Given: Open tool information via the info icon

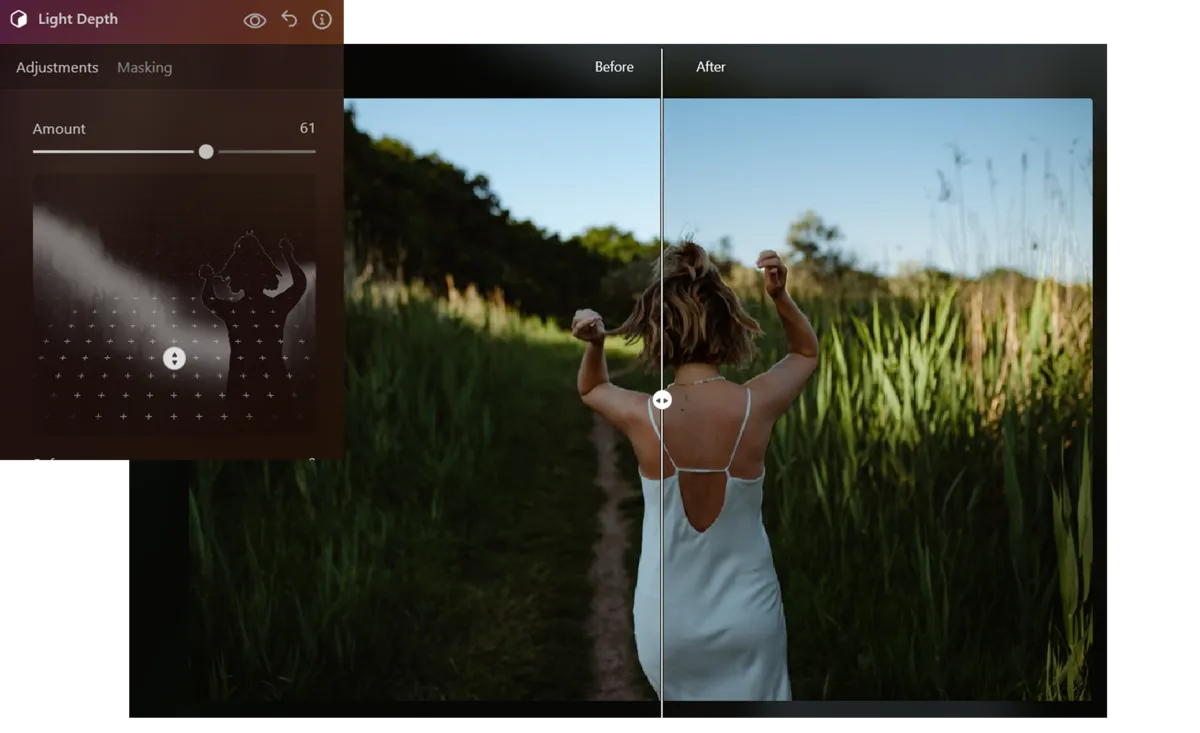Looking at the screenshot, I should 322,19.
